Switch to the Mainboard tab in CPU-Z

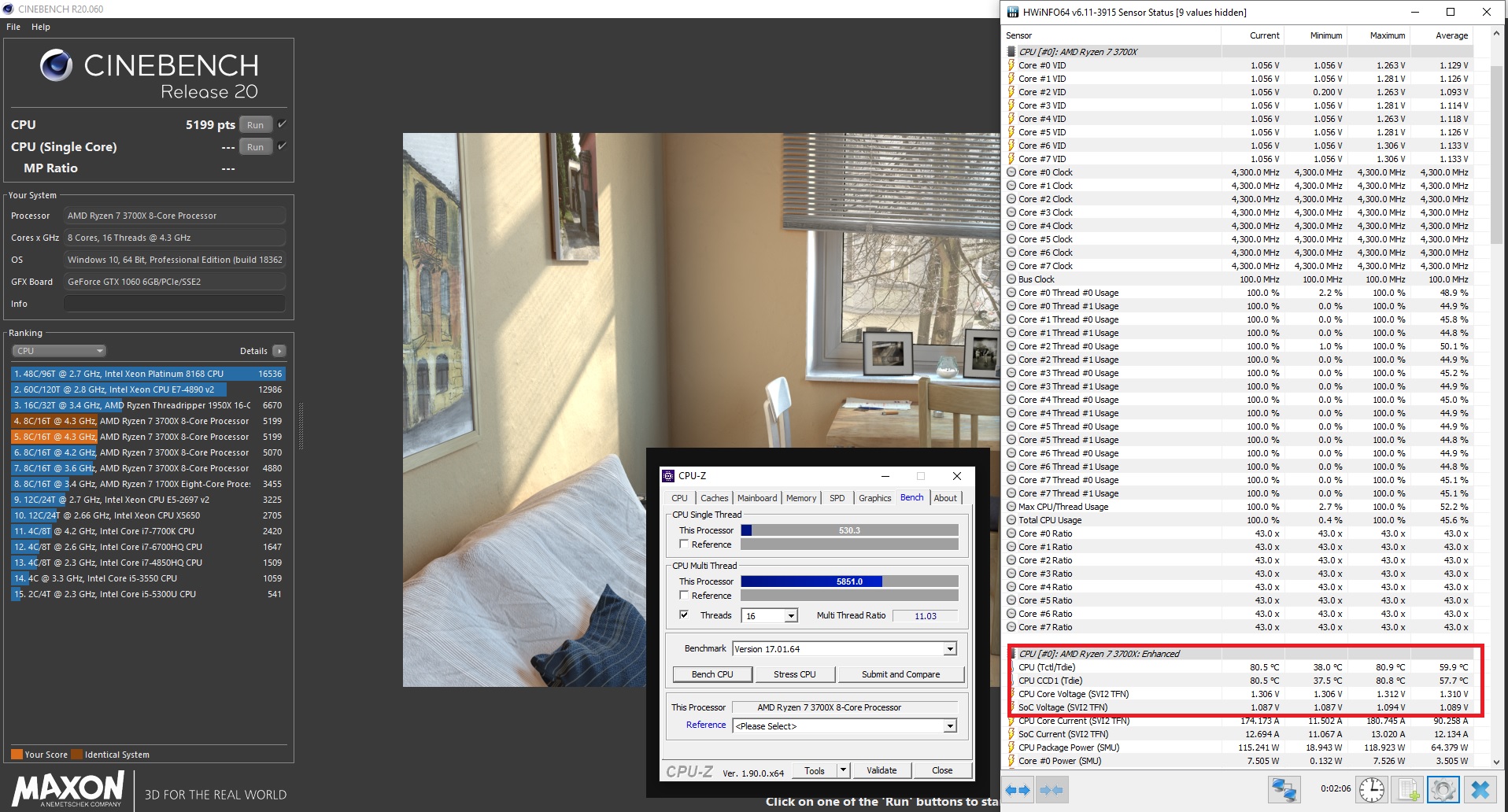[757, 498]
